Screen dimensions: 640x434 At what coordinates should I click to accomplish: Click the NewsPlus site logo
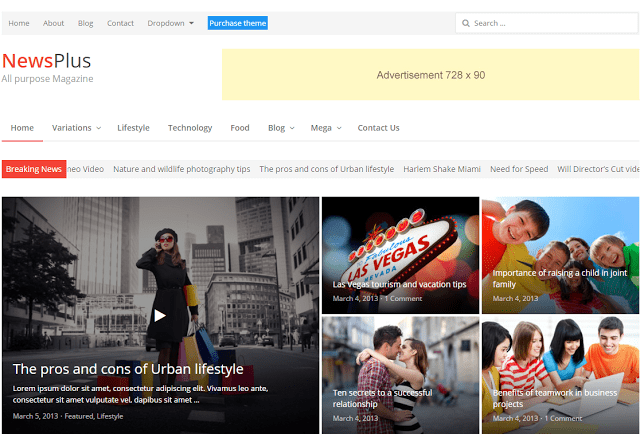click(47, 62)
